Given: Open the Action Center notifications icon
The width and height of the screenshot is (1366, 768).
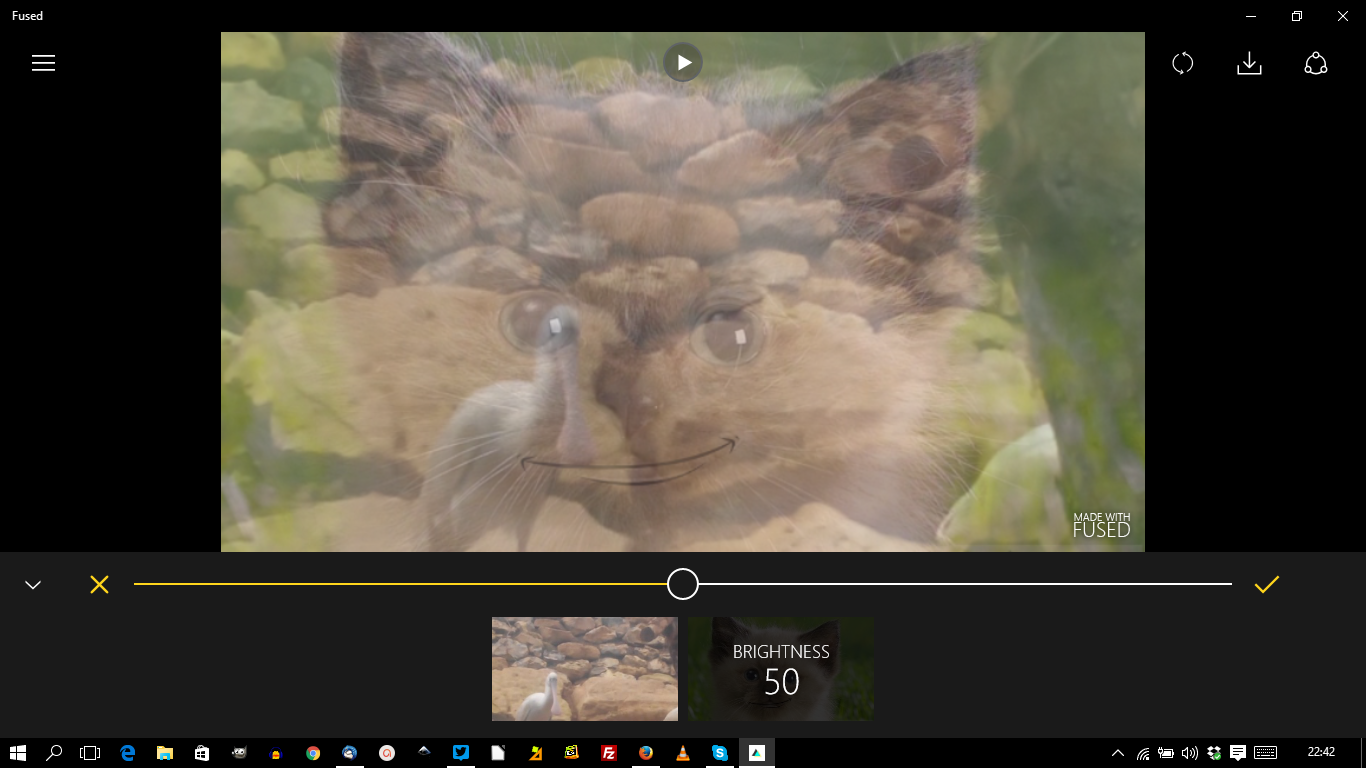Looking at the screenshot, I should tap(1238, 753).
